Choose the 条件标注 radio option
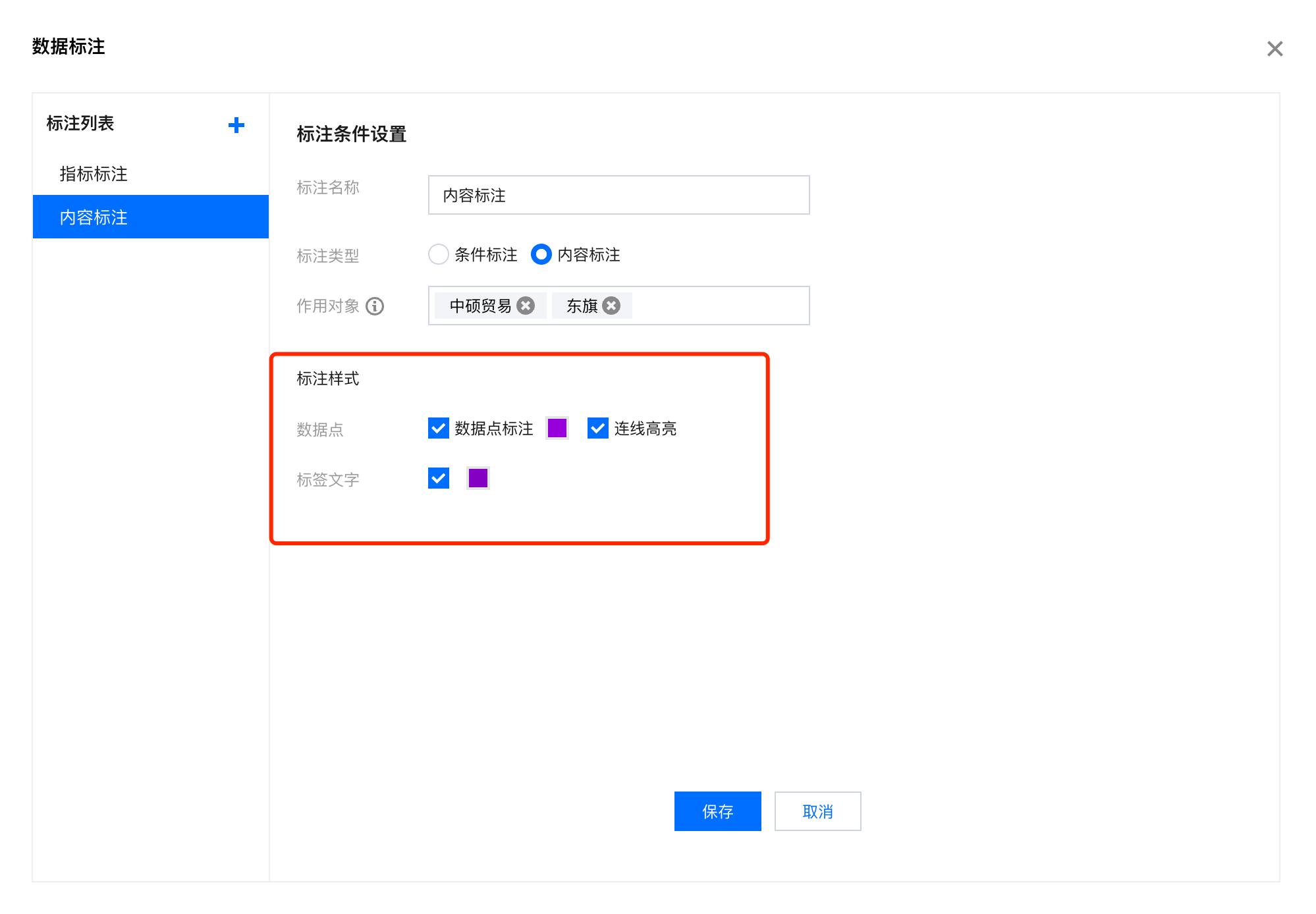 point(439,255)
